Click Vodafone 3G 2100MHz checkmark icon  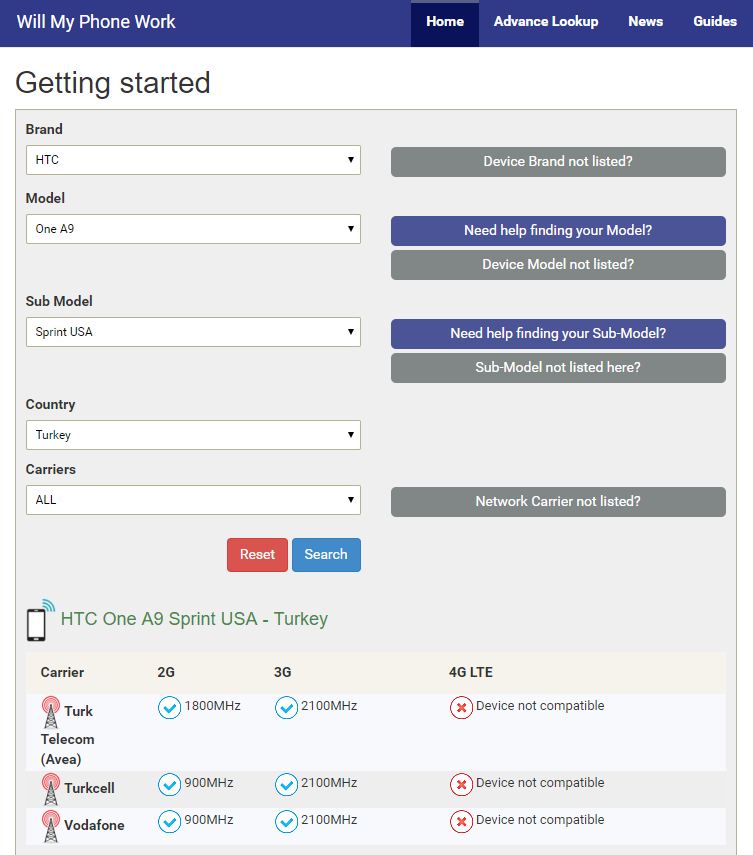(286, 822)
